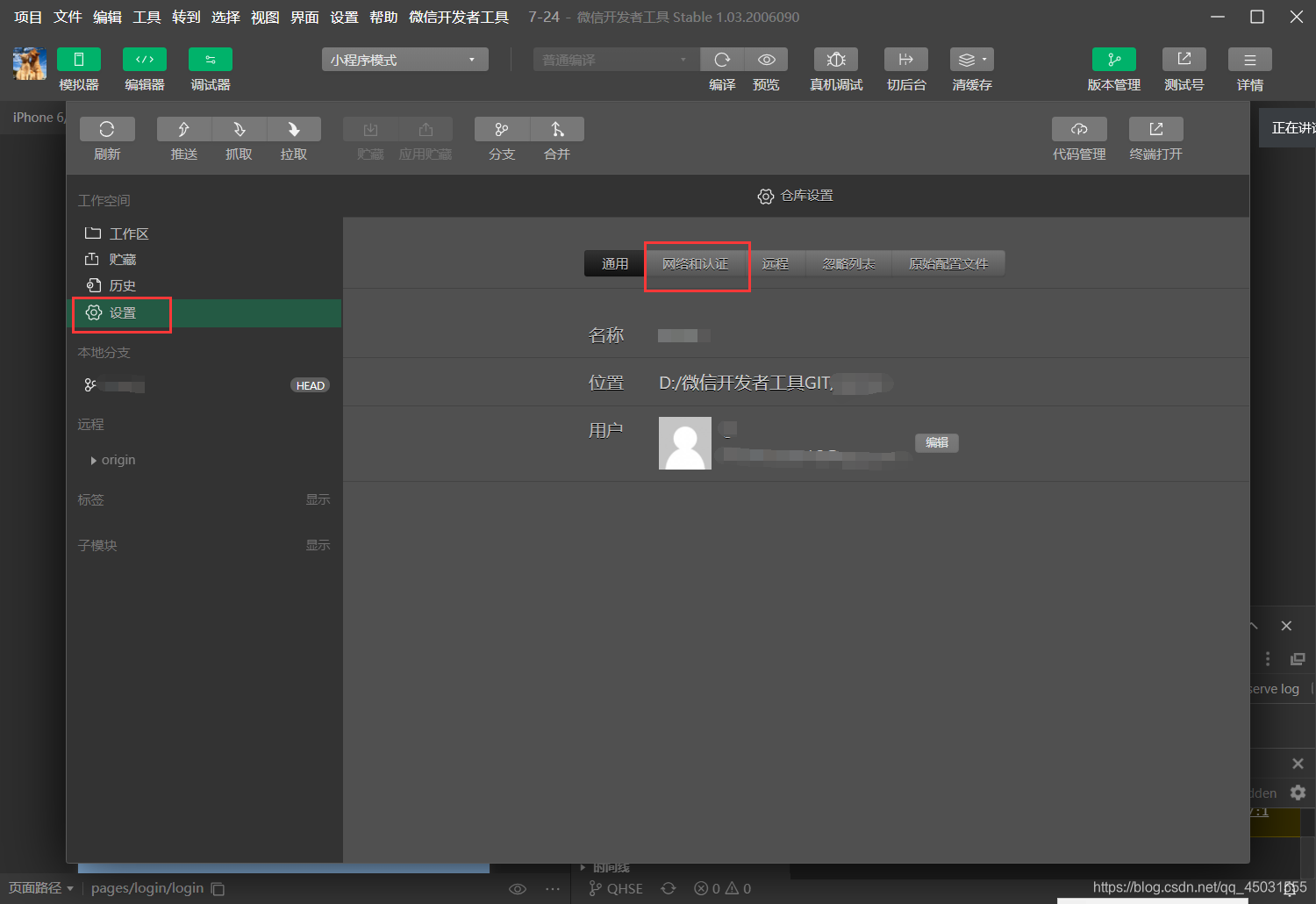Toggle visibility eye in status bar
The height and width of the screenshot is (904, 1316).
coord(518,889)
